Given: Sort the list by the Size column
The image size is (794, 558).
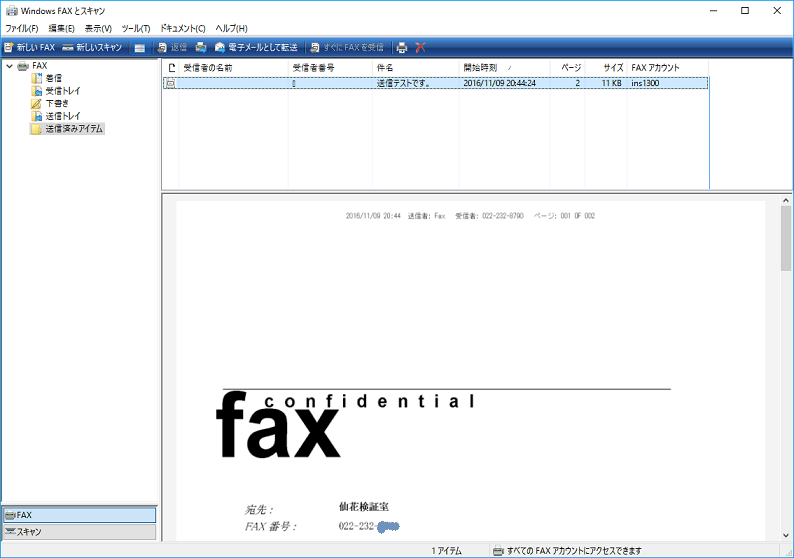Looking at the screenshot, I should tap(606, 67).
